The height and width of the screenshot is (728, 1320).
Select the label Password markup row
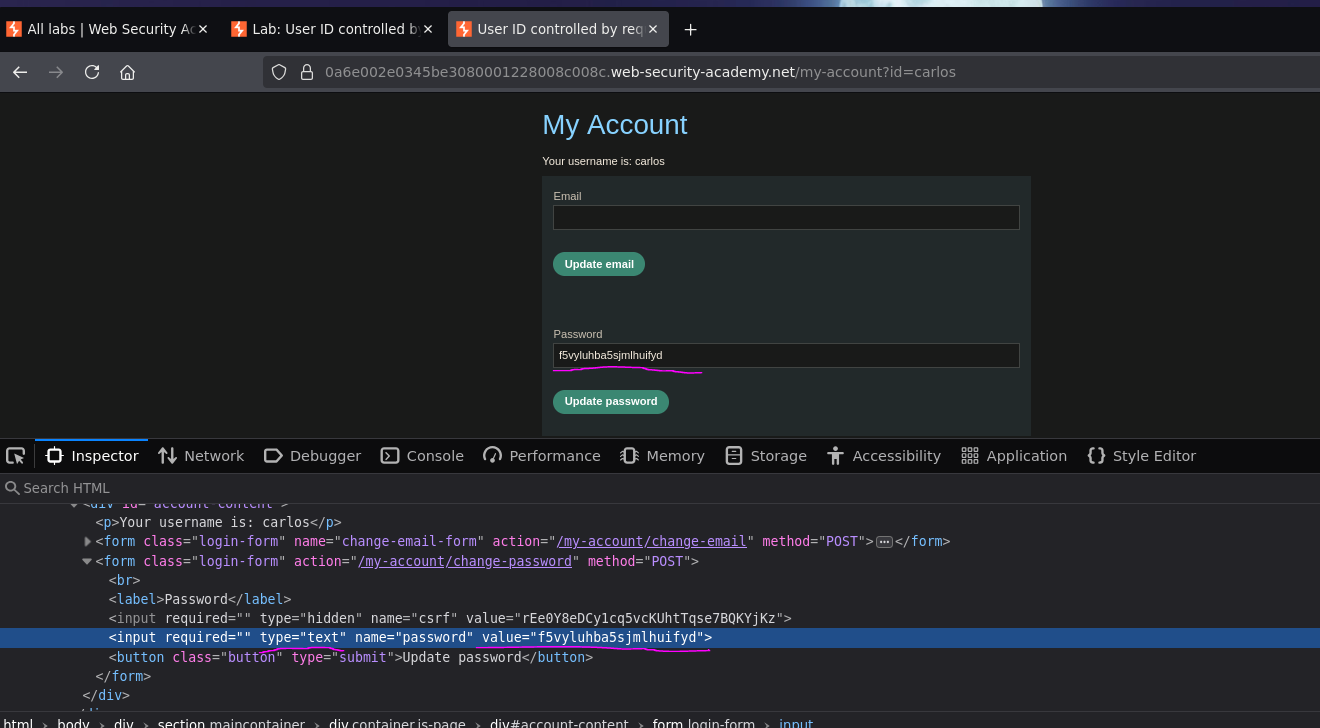pos(660,599)
